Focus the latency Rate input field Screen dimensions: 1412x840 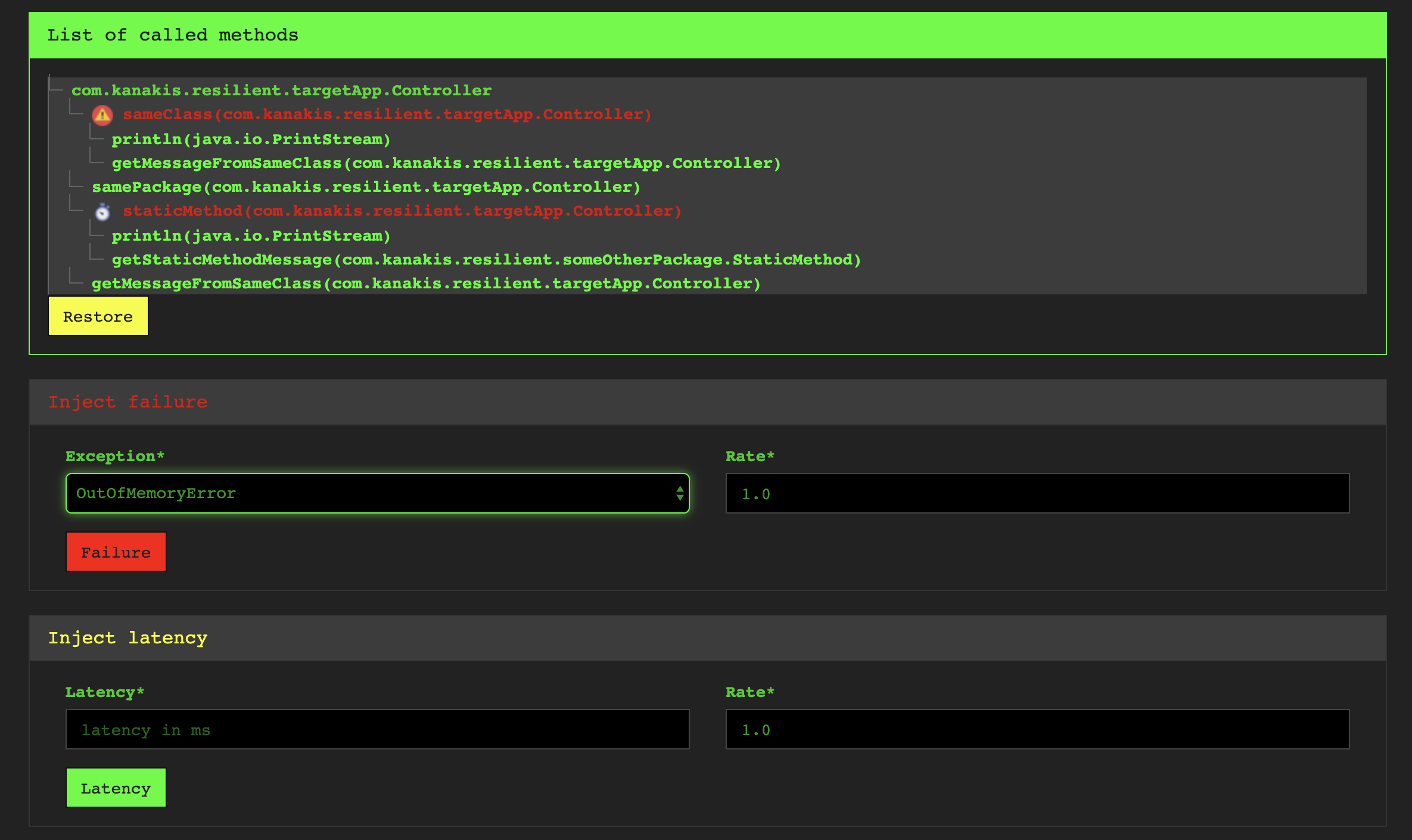(x=1037, y=729)
